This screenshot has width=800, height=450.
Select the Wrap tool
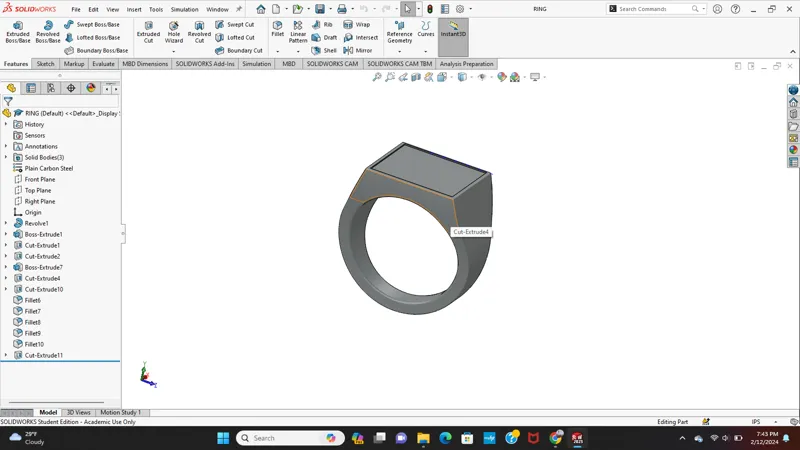[357, 24]
